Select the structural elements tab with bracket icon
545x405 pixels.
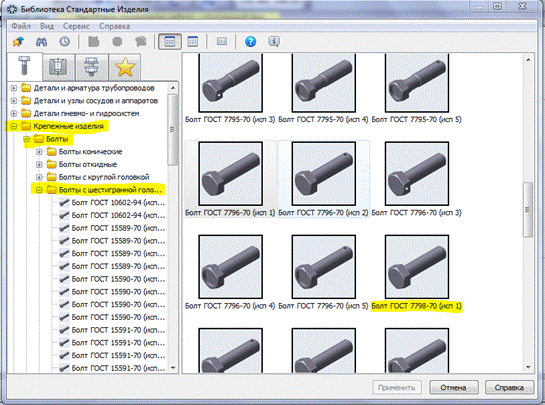tap(58, 67)
